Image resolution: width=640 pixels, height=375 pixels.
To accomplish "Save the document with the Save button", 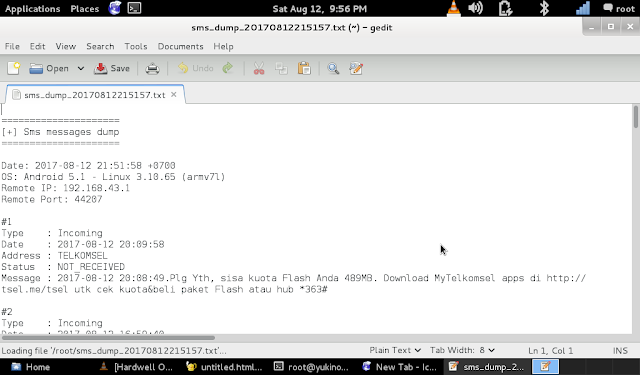I will [112, 68].
